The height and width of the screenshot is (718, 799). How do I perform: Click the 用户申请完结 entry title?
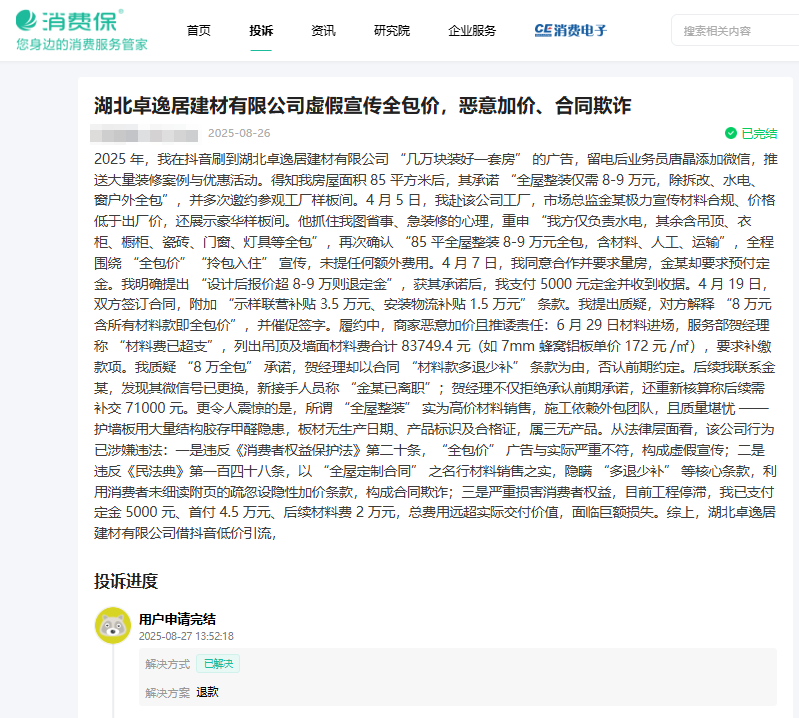click(x=177, y=619)
